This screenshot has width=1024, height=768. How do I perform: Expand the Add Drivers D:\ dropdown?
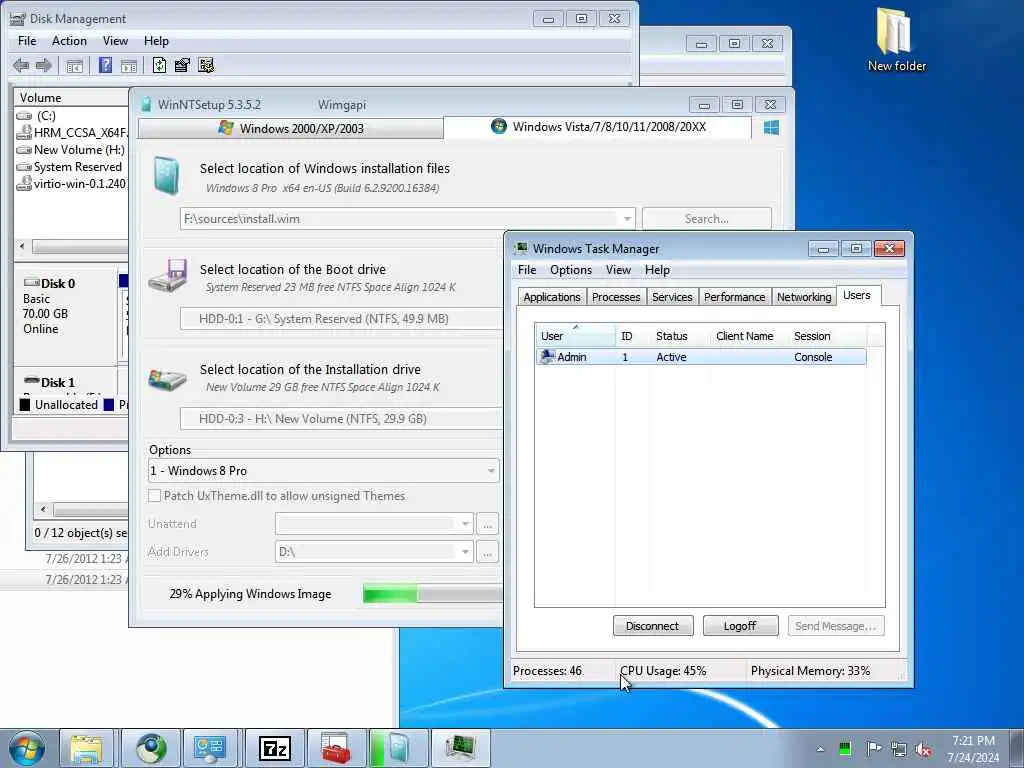pos(465,552)
